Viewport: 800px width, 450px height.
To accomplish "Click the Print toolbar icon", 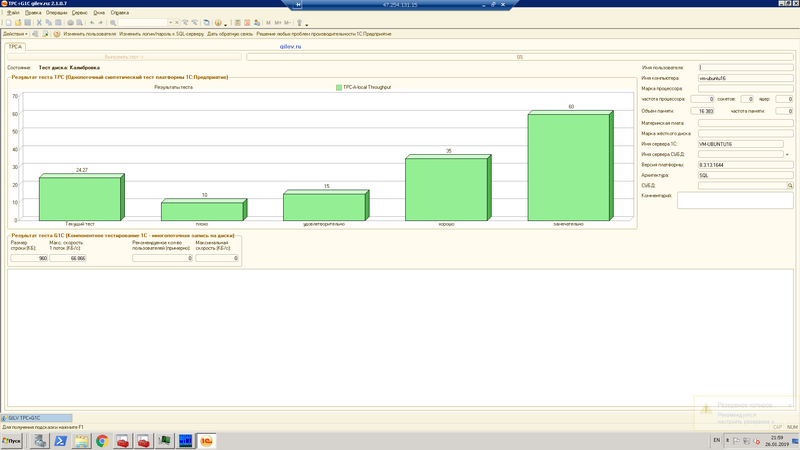I will point(70,23).
